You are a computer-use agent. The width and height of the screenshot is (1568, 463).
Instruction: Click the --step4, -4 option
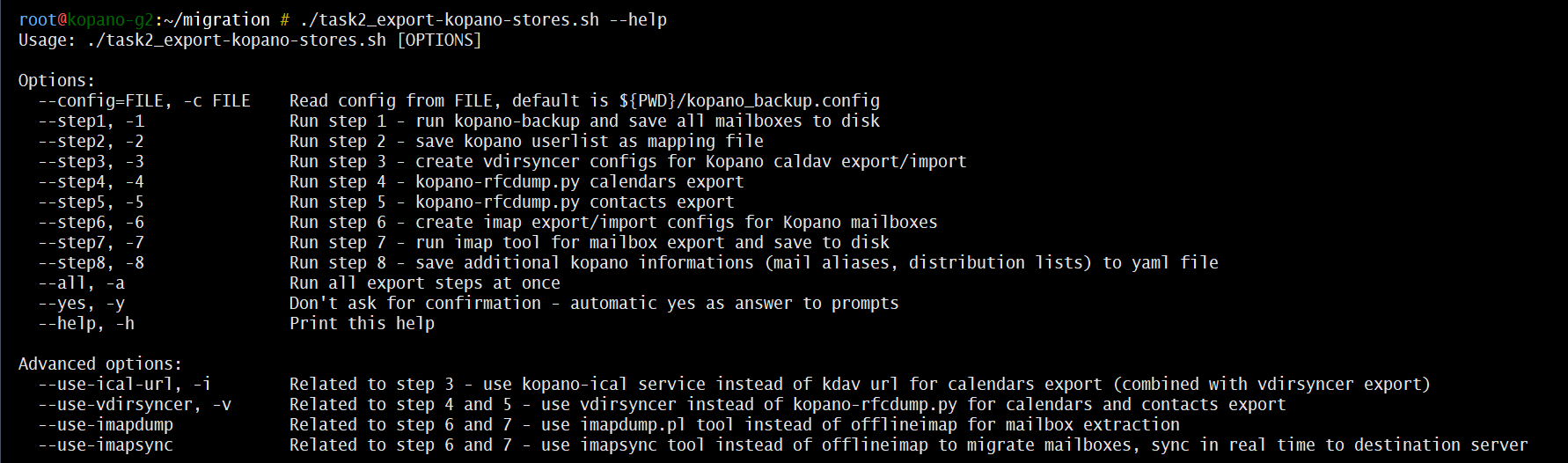91,181
